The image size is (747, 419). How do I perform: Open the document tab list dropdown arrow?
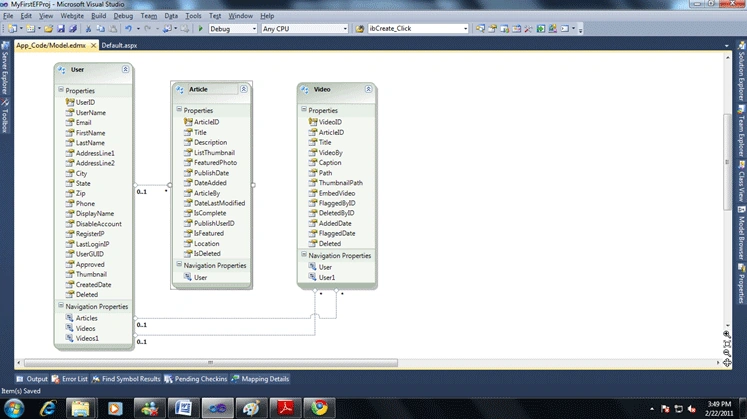tap(727, 46)
